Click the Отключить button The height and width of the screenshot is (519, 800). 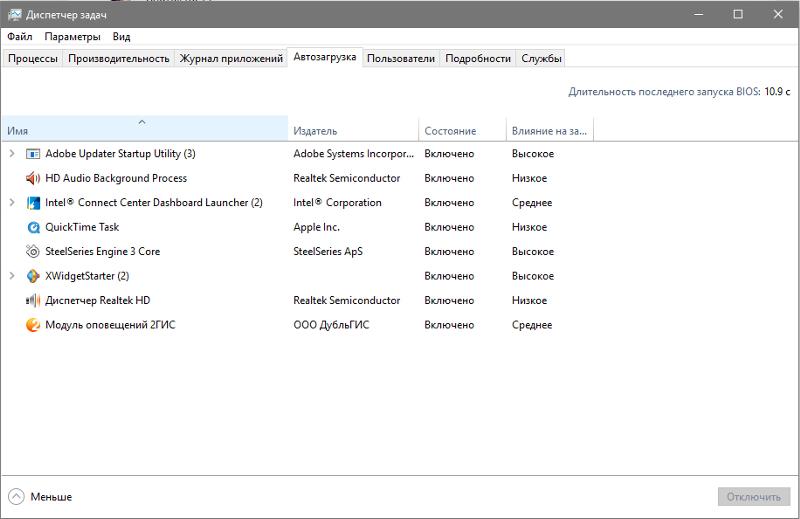754,497
